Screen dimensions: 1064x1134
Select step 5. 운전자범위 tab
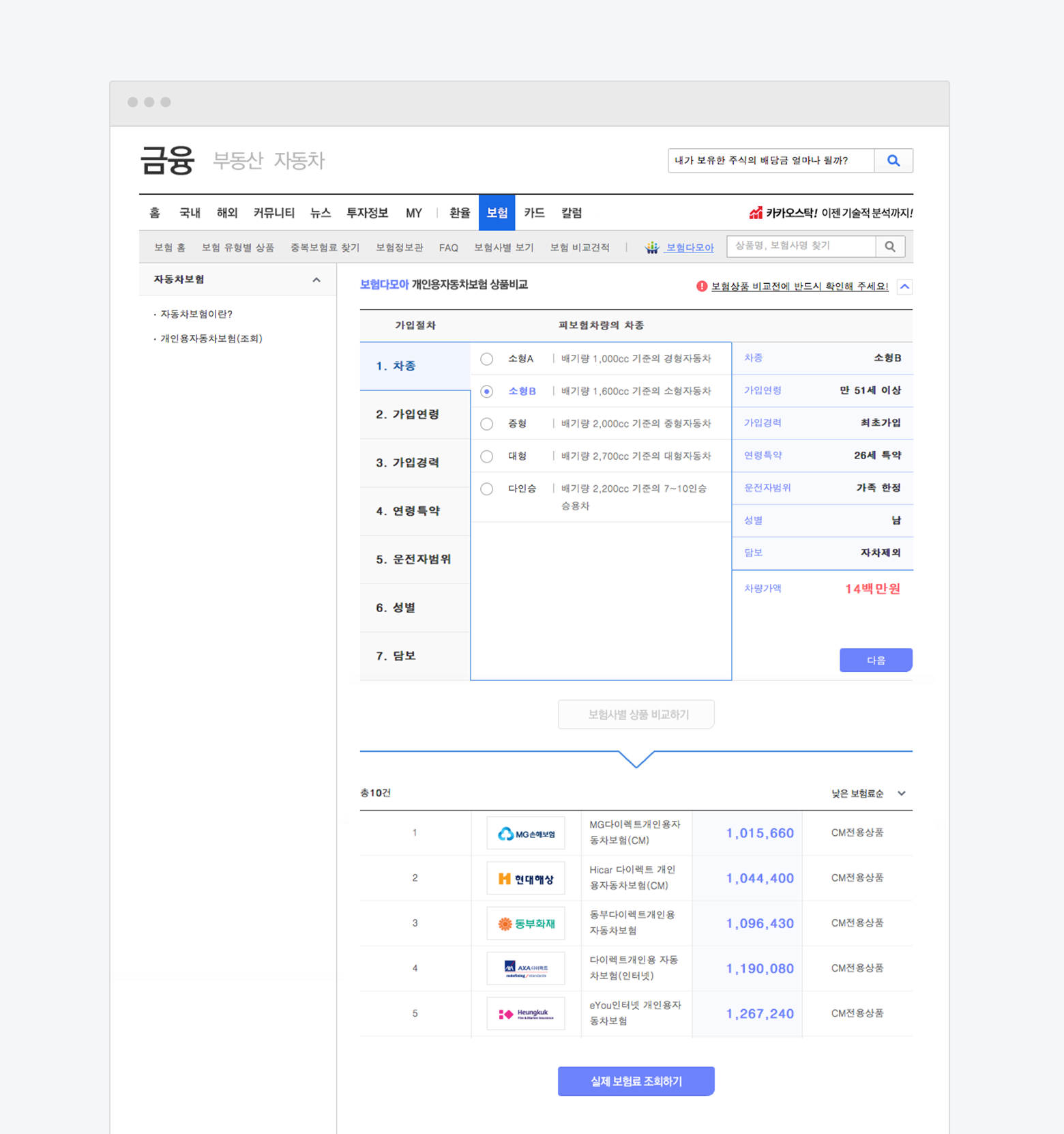tap(415, 559)
